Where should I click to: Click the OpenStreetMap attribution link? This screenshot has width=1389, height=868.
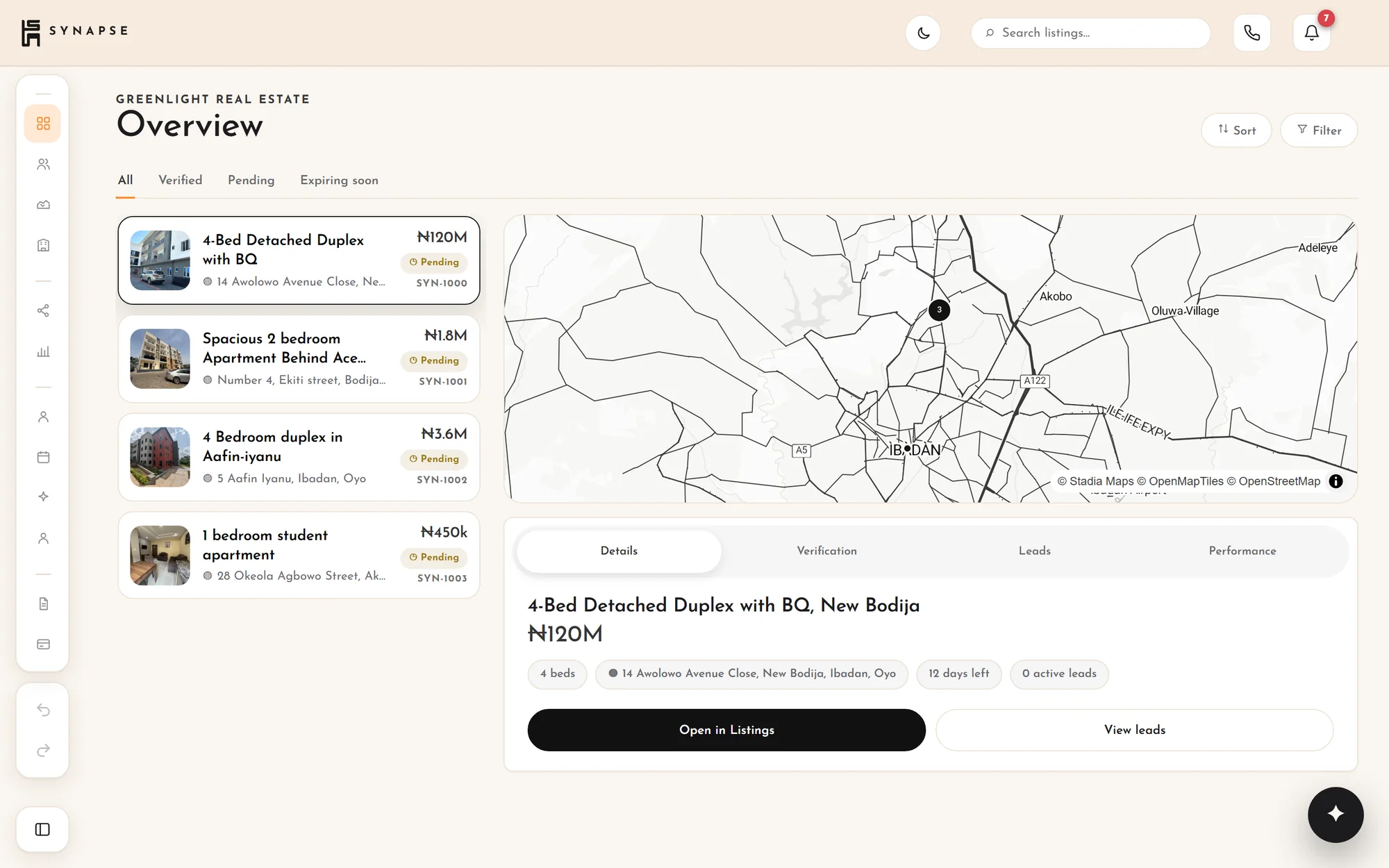click(x=1274, y=481)
